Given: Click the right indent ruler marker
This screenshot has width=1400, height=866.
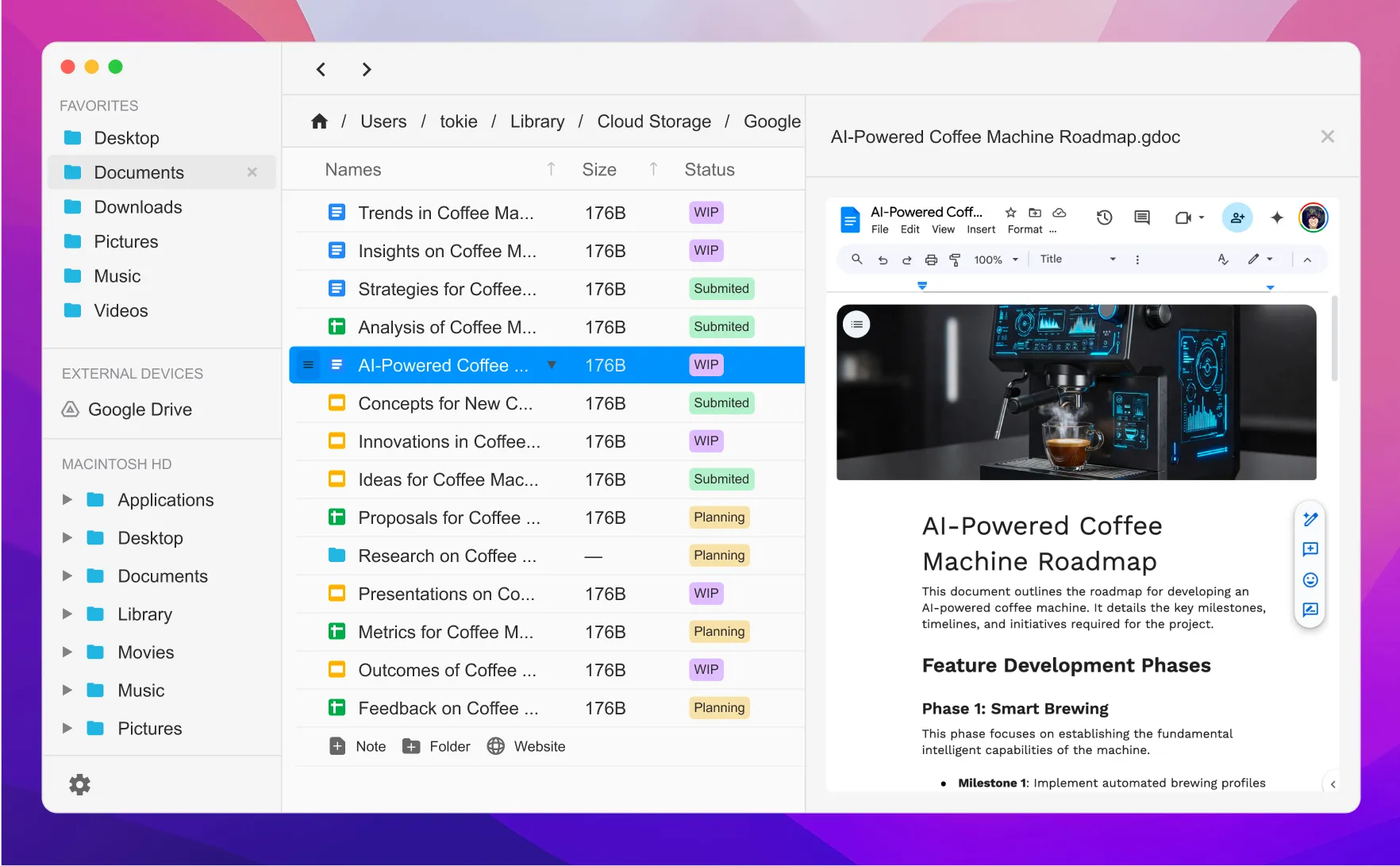Looking at the screenshot, I should pyautogui.click(x=1270, y=287).
